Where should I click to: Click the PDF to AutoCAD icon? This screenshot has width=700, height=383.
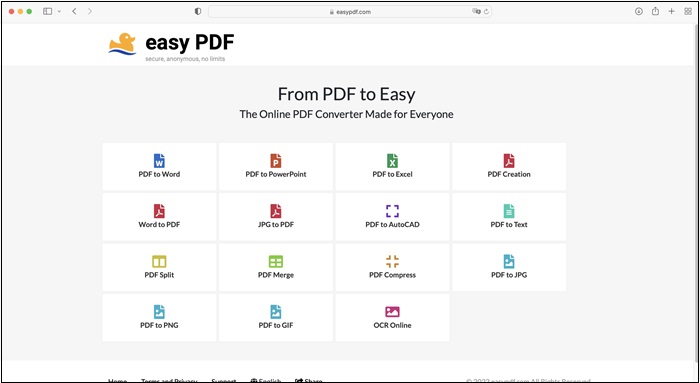[x=392, y=211]
